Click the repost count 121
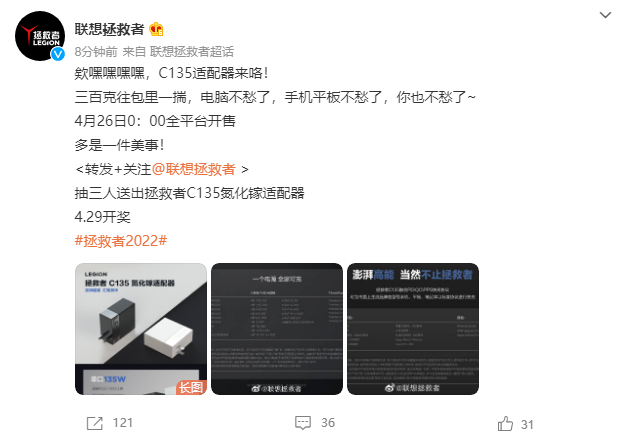Image resolution: width=635 pixels, height=437 pixels. click(x=123, y=423)
